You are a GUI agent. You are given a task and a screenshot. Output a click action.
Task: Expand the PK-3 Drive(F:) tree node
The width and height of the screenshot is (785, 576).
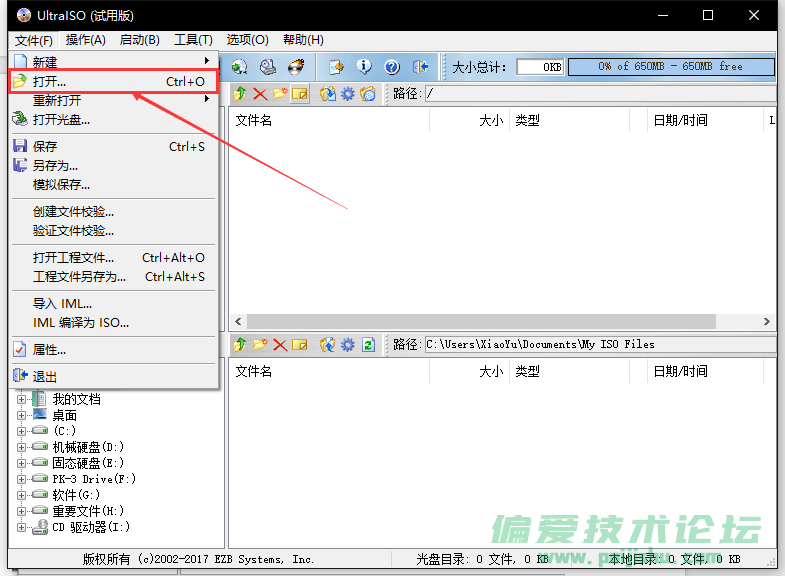click(21, 479)
